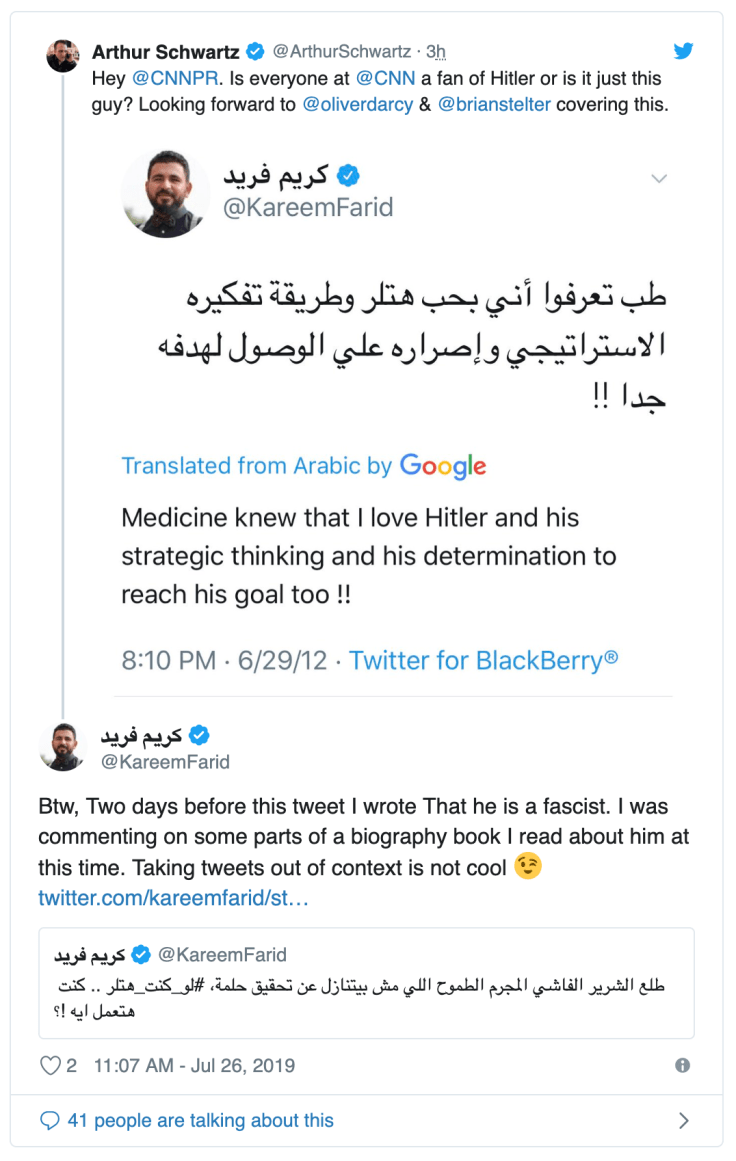Click the Twitter bird logo
This screenshot has width=736, height=1161.
coord(684,49)
